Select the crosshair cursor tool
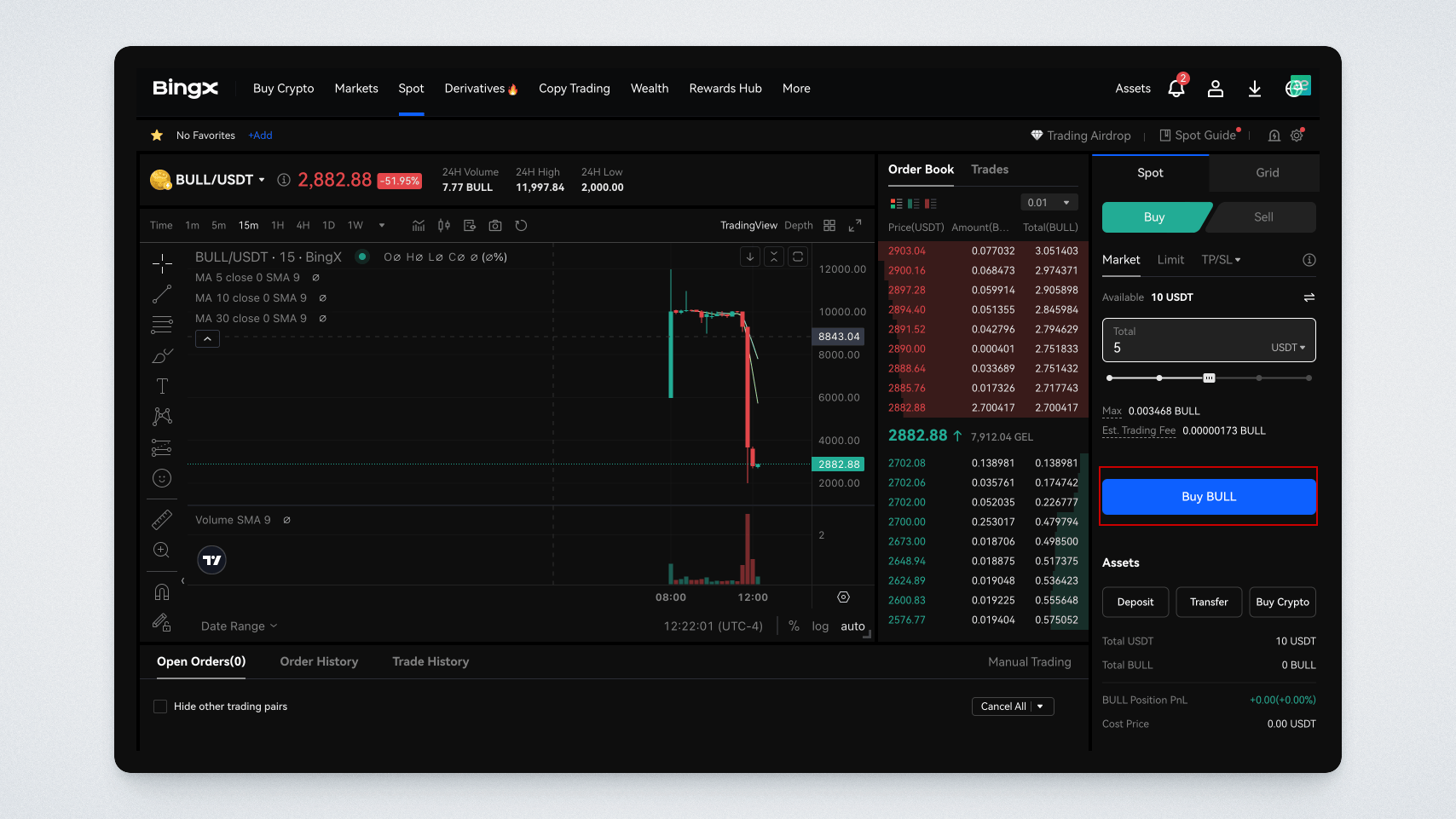Viewport: 1456px width, 819px height. pos(162,263)
